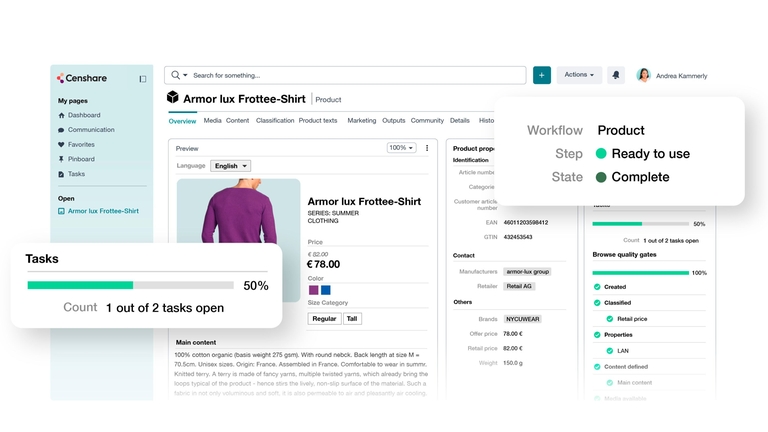The height and width of the screenshot is (432, 768).
Task: Click the € 78.00 price value
Action: tap(323, 264)
